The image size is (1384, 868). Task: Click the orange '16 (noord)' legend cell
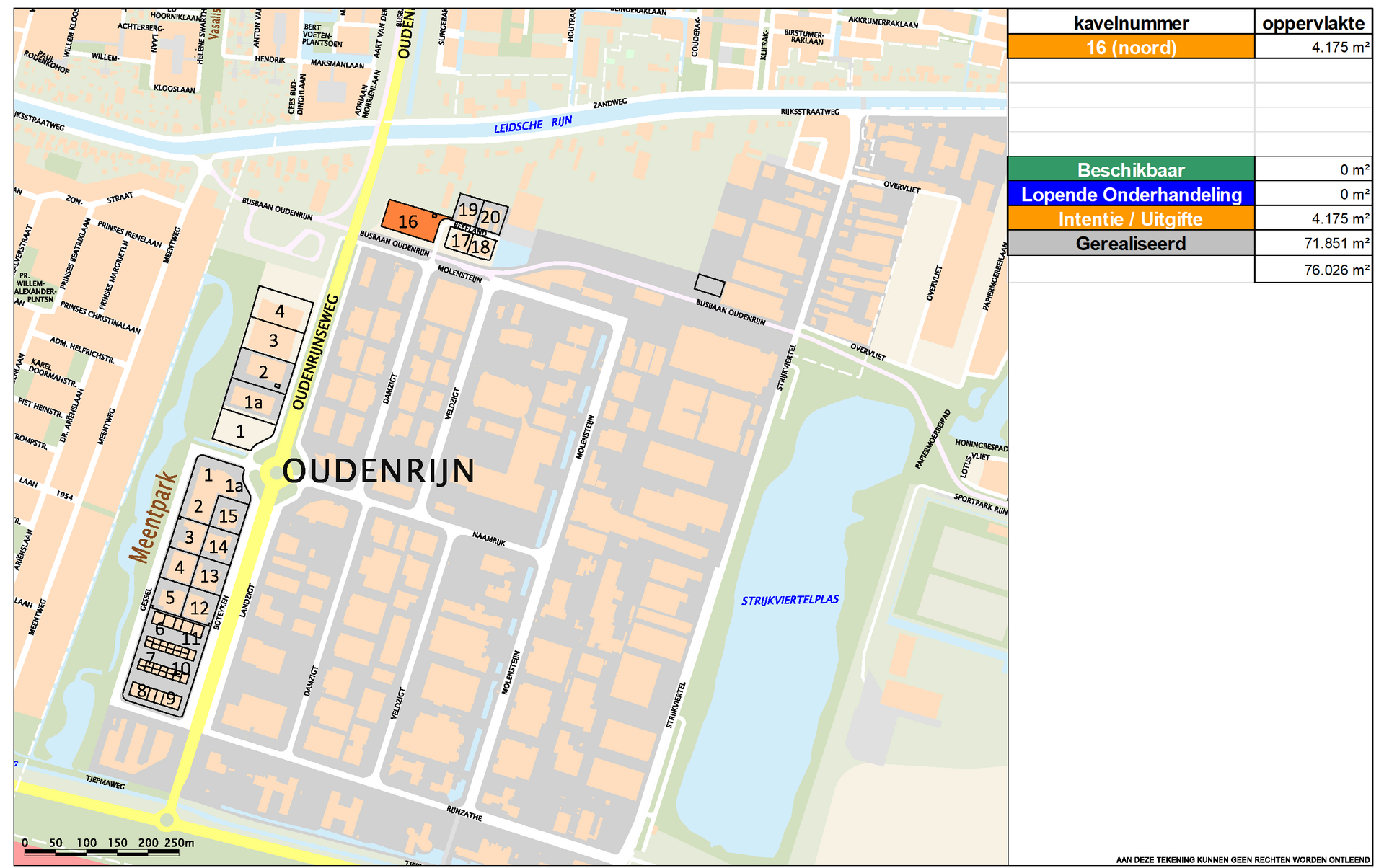tap(1131, 47)
